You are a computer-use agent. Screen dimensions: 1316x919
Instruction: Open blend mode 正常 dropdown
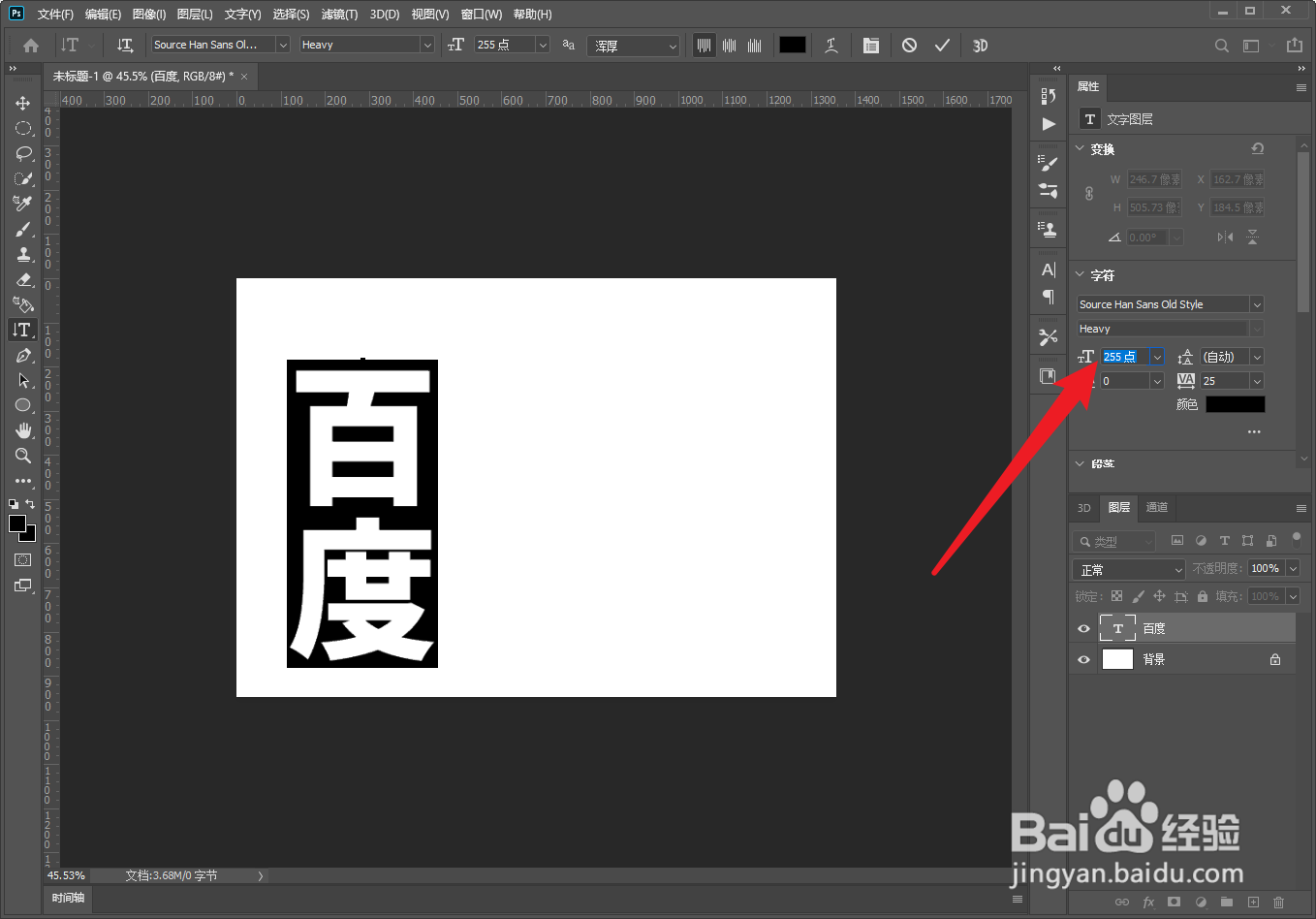click(1129, 569)
